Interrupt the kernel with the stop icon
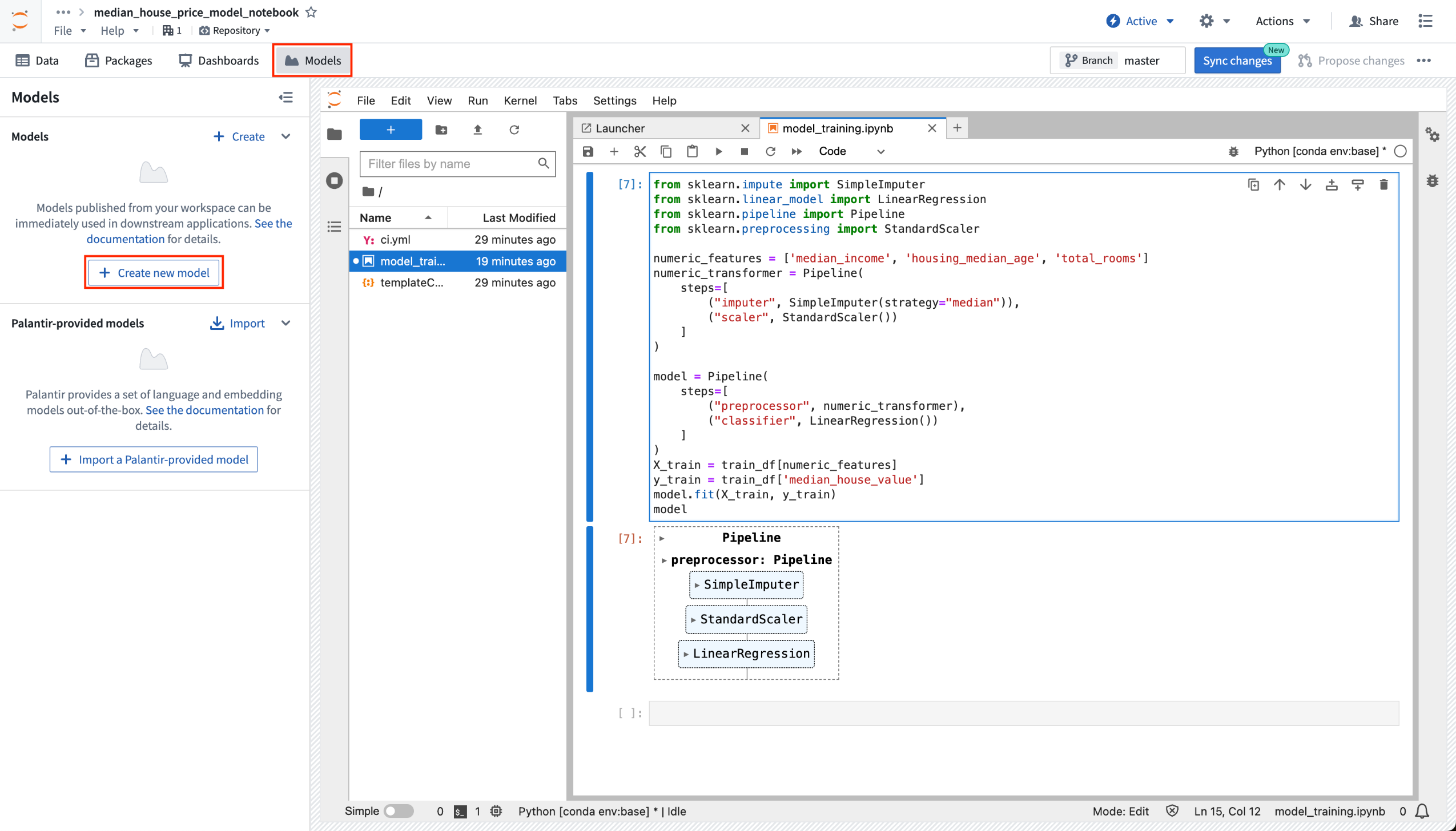The height and width of the screenshot is (831, 1456). tap(744, 151)
